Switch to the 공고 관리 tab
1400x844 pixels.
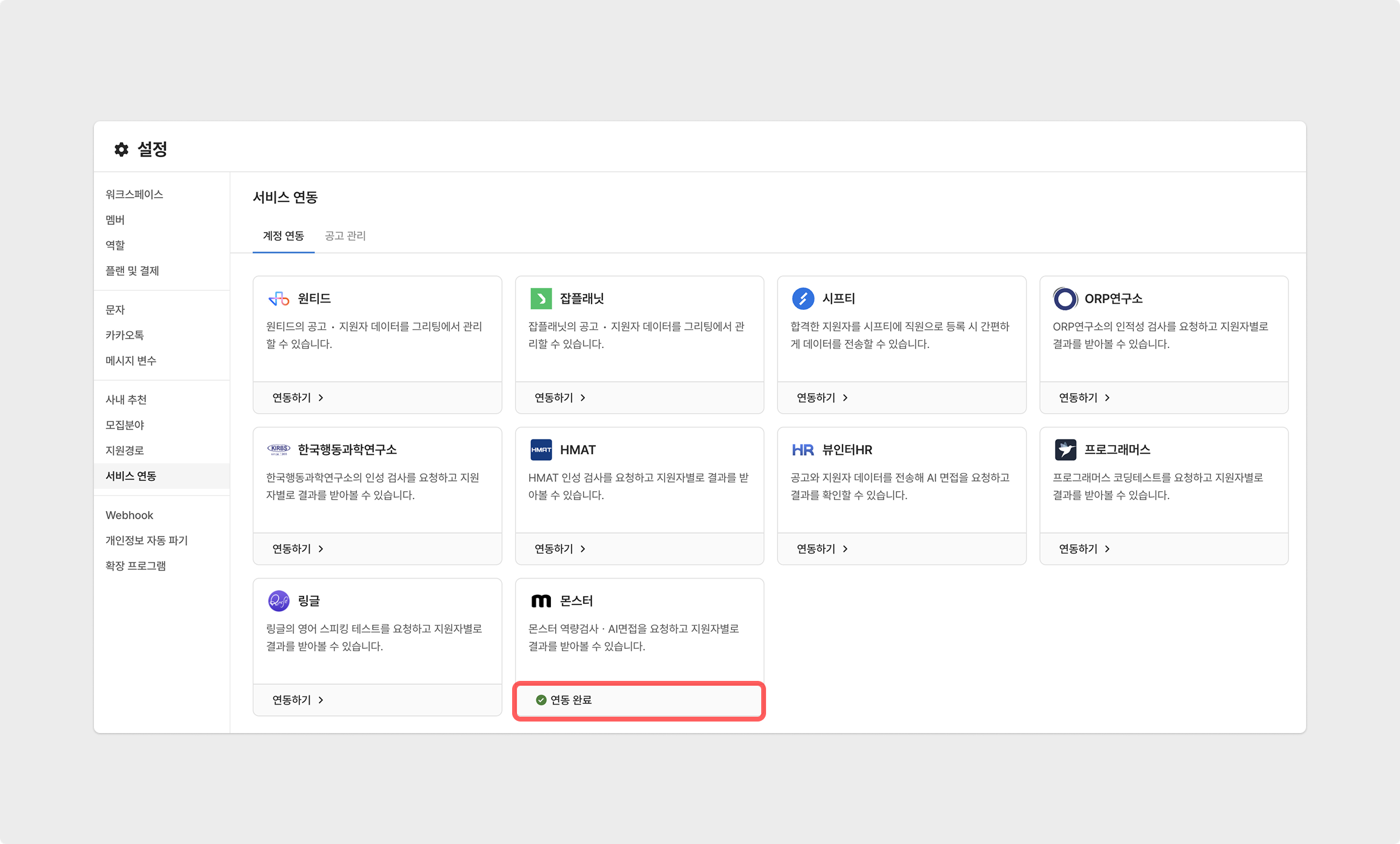pos(345,236)
